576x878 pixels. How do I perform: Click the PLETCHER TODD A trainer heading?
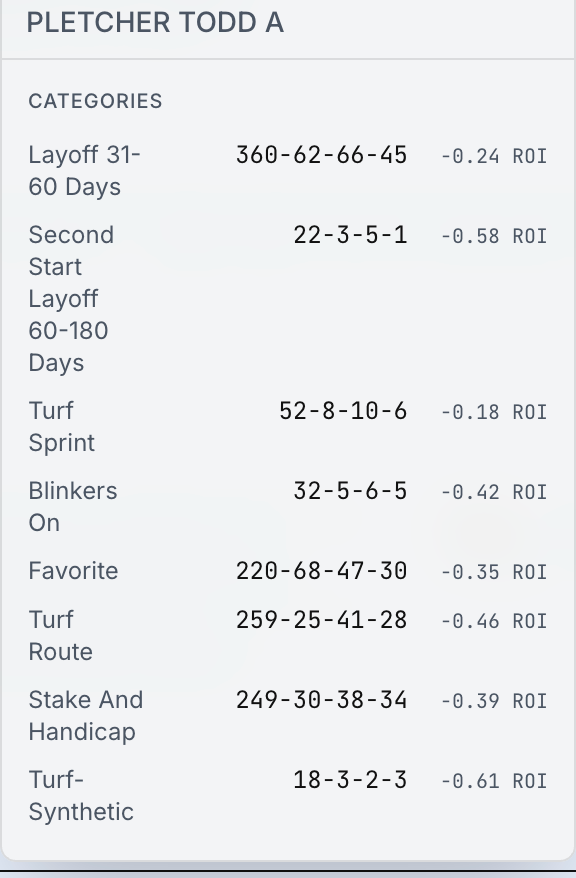click(x=155, y=23)
